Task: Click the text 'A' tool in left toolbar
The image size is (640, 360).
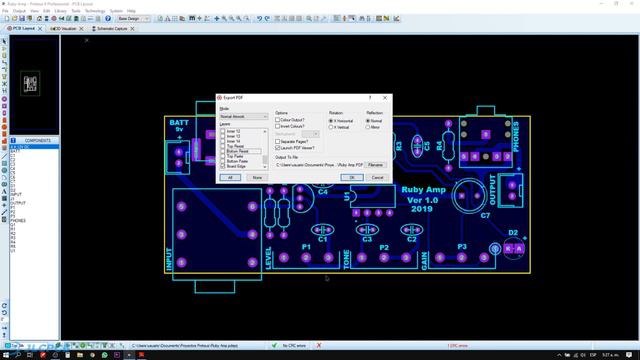Action: [4, 191]
